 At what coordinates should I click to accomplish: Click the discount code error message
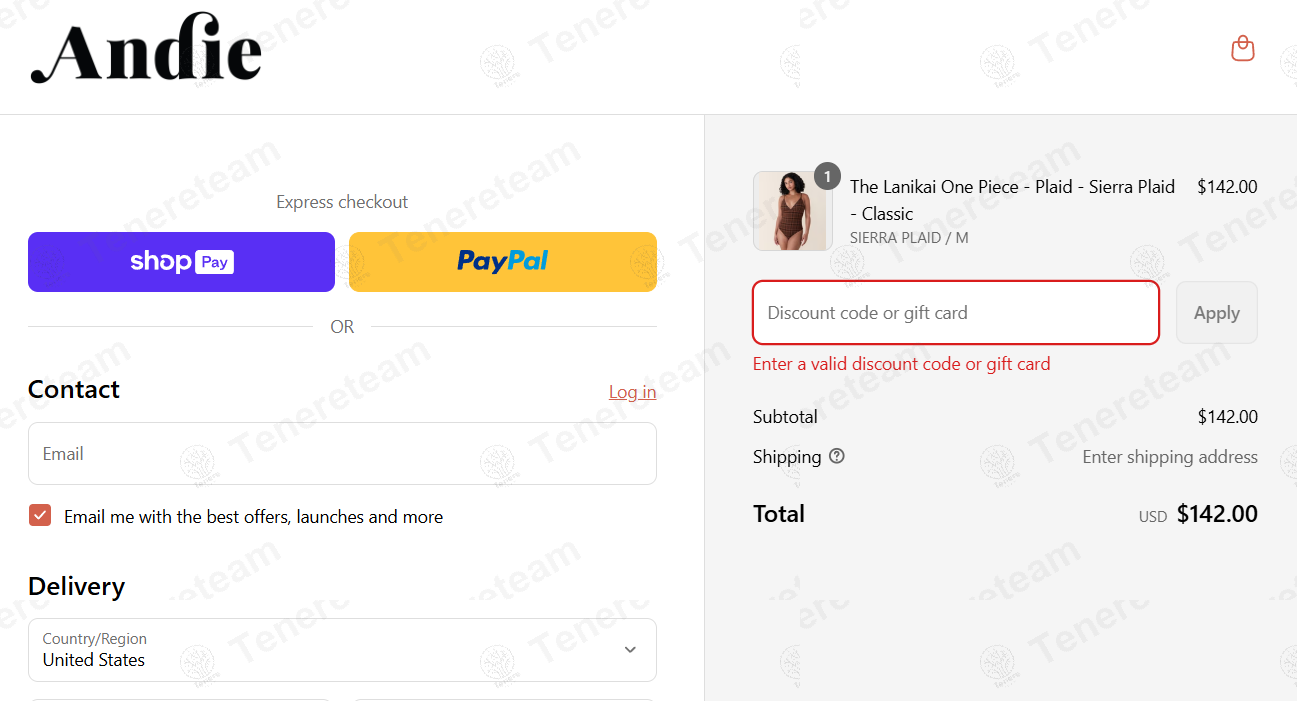(x=901, y=364)
